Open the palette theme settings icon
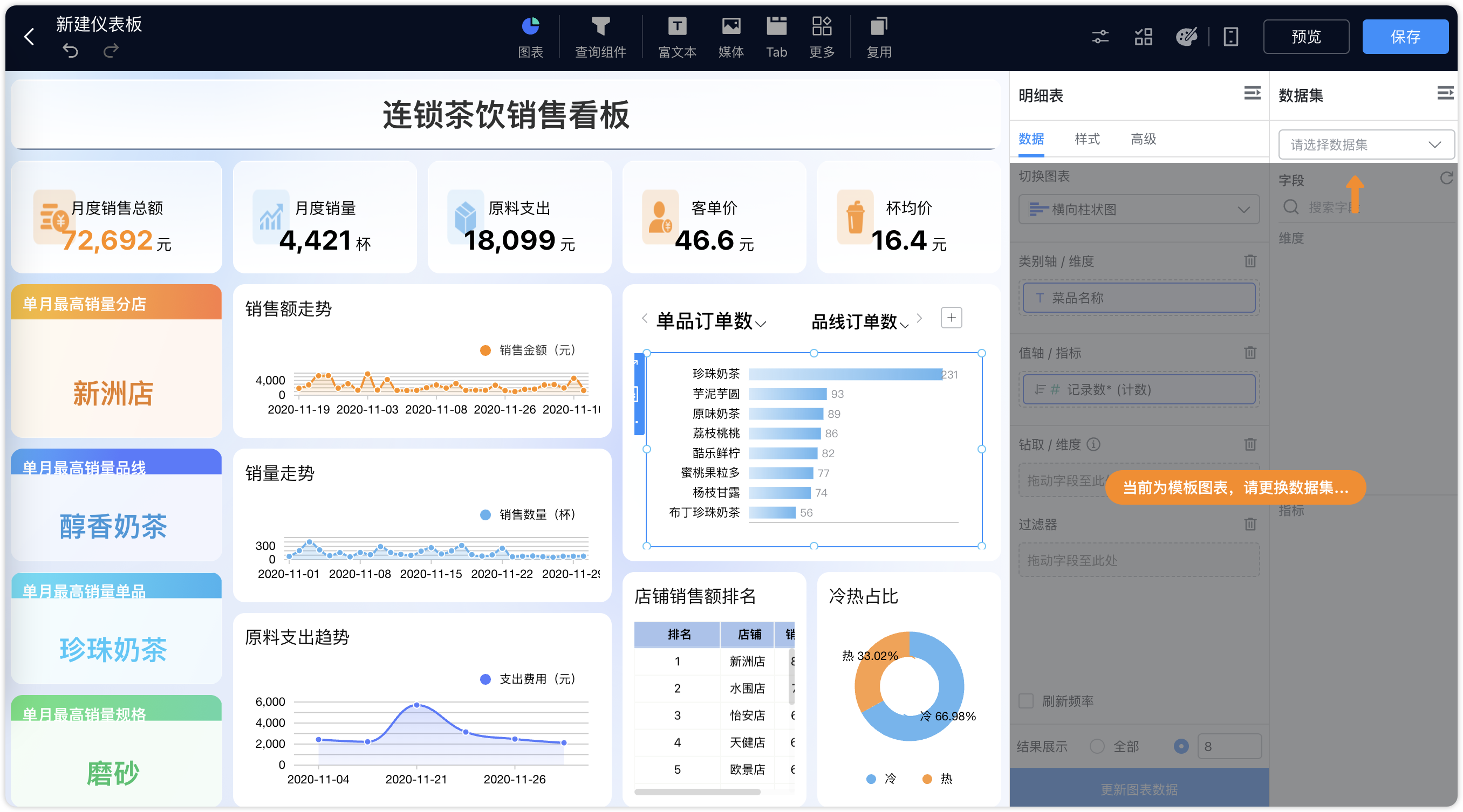The width and height of the screenshot is (1463, 812). (1186, 36)
